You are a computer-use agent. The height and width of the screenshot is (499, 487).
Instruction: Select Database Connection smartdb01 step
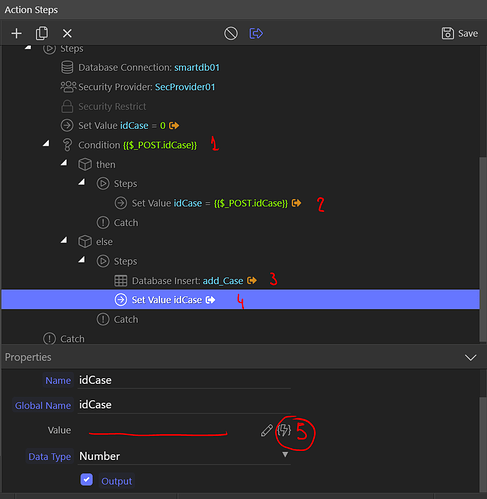tap(140, 67)
